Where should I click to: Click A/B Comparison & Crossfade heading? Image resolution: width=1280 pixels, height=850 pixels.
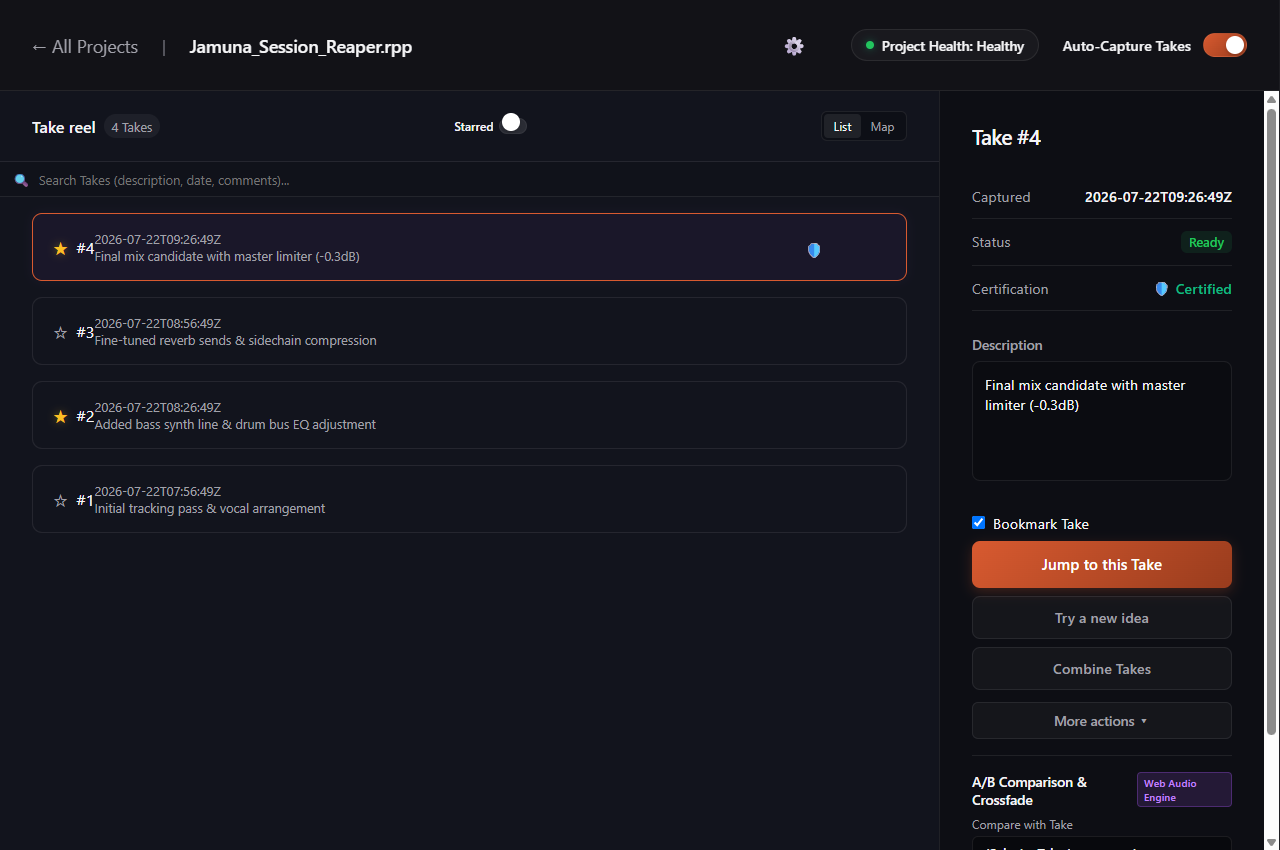(x=1030, y=791)
